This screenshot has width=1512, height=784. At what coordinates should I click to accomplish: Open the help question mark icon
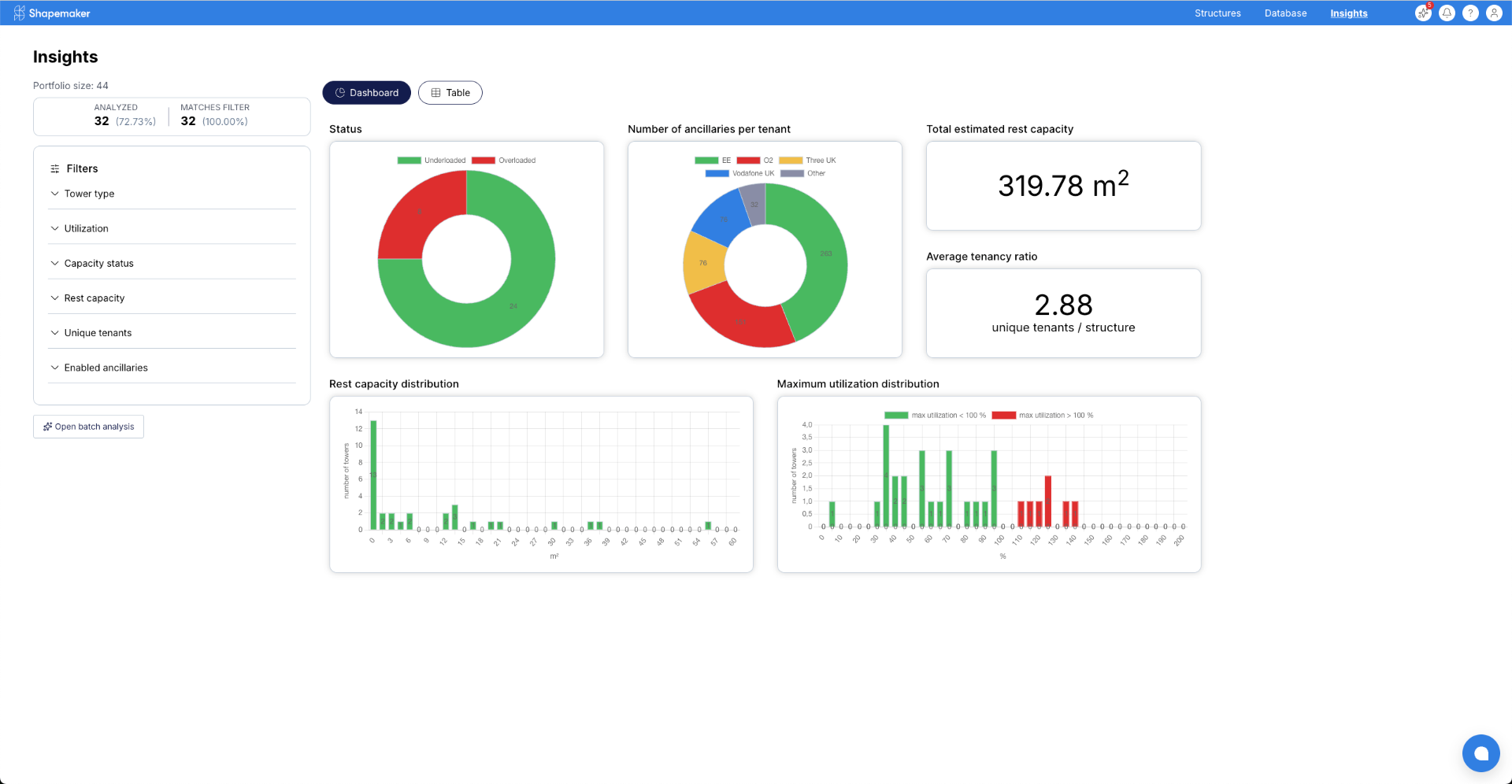(x=1470, y=13)
